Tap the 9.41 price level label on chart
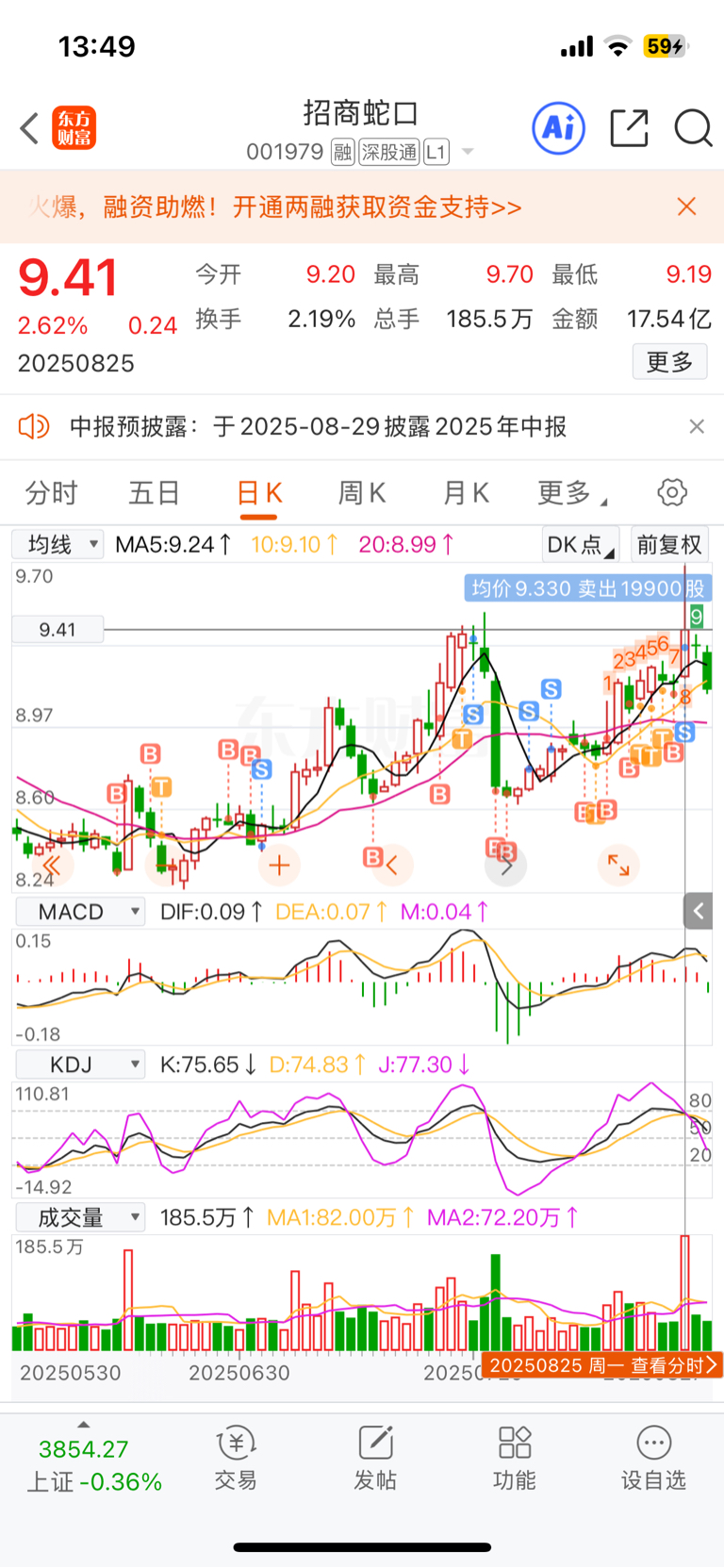Image resolution: width=724 pixels, height=1568 pixels. click(58, 629)
